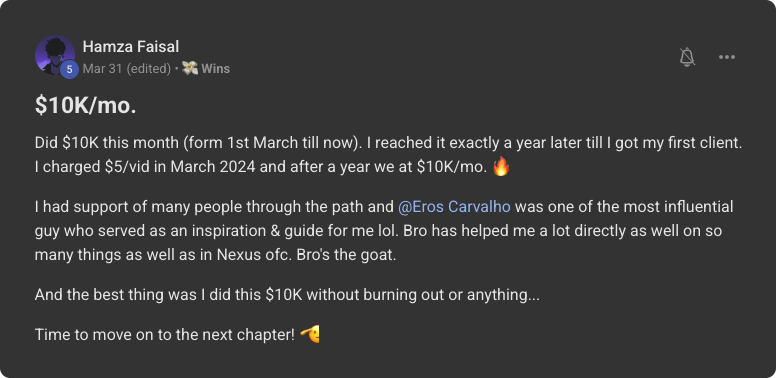This screenshot has height=378, width=776.
Task: Click the (edited) label beside the date
Action: coord(148,69)
